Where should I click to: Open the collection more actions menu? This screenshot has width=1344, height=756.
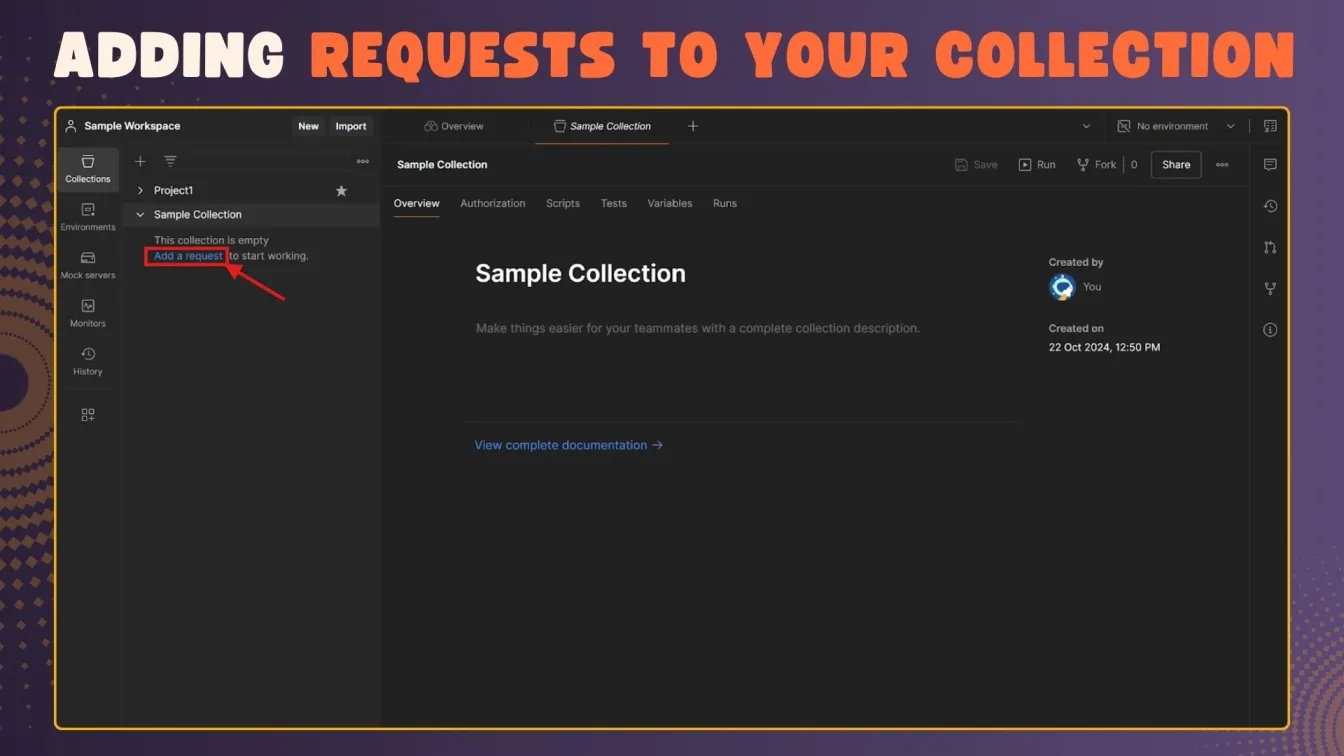click(x=1222, y=164)
